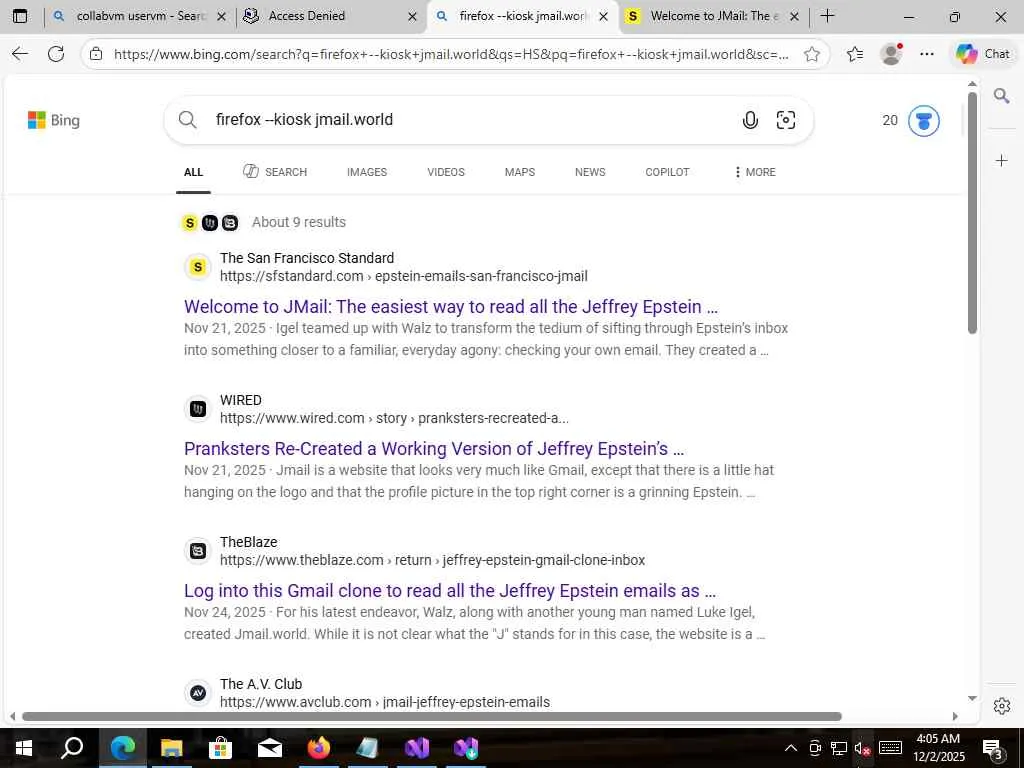Click the search magnifier in Bing box
Screen dimensions: 1024x768
(187, 120)
